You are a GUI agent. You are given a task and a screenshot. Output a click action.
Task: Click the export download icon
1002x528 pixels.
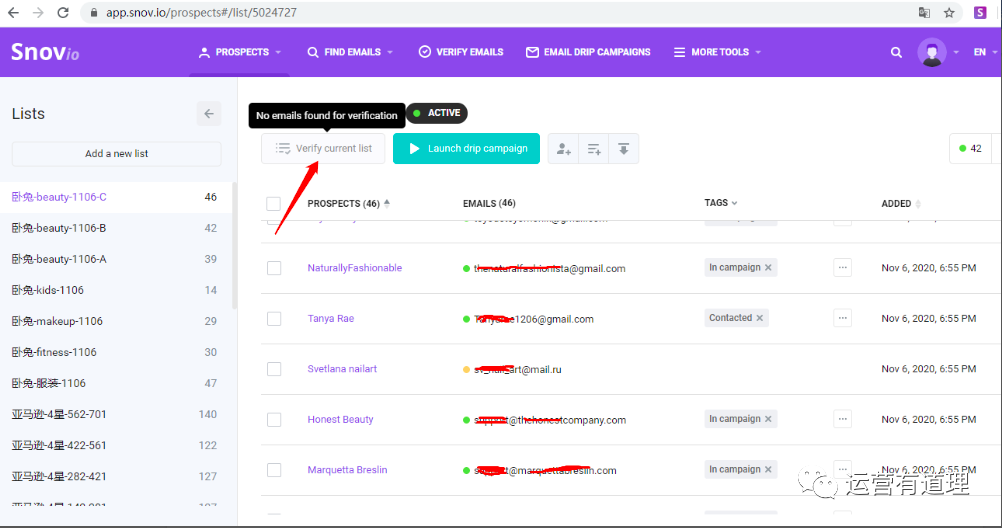pos(623,149)
